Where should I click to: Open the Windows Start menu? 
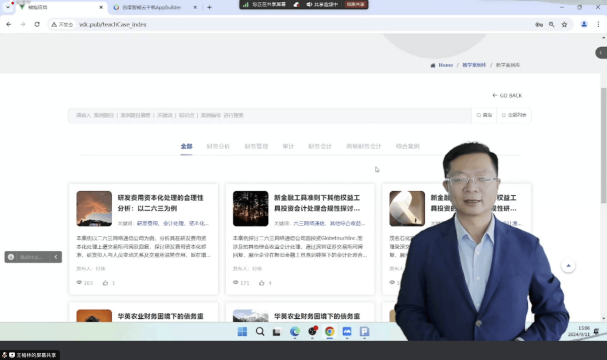click(x=242, y=332)
